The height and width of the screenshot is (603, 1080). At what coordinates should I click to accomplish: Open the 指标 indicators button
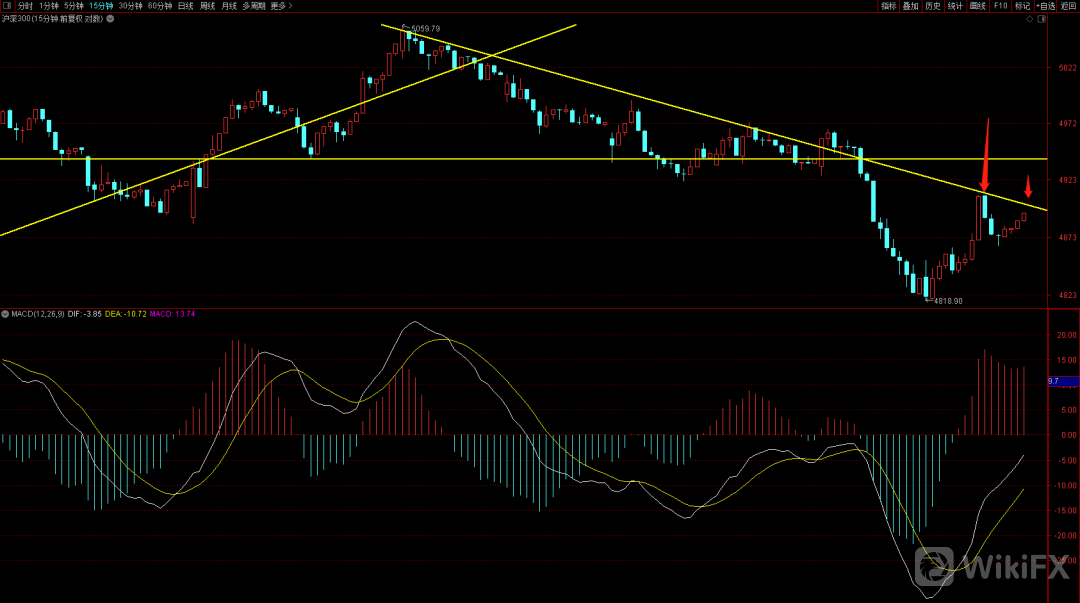pos(889,6)
